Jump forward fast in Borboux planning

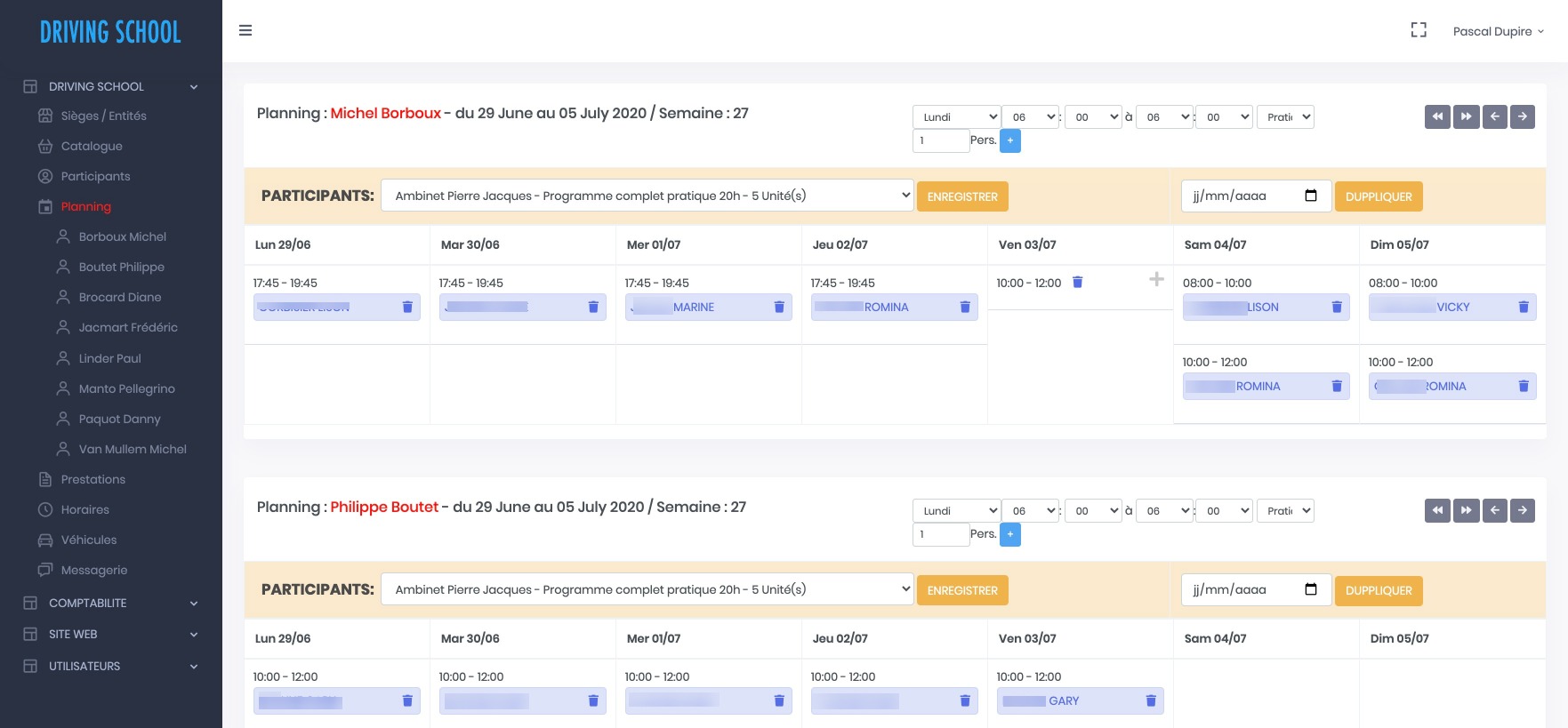coord(1466,116)
